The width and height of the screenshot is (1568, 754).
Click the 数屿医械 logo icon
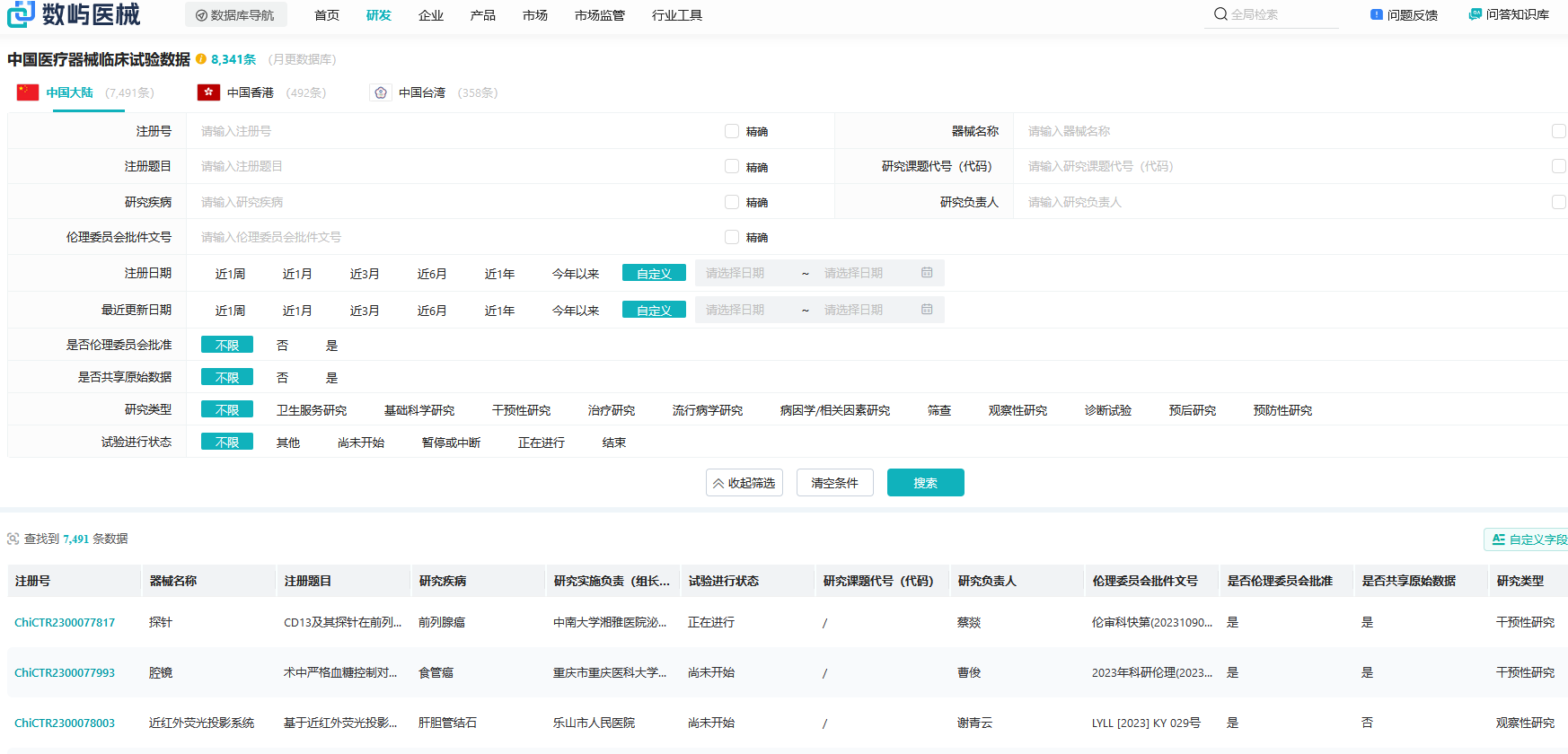21,13
